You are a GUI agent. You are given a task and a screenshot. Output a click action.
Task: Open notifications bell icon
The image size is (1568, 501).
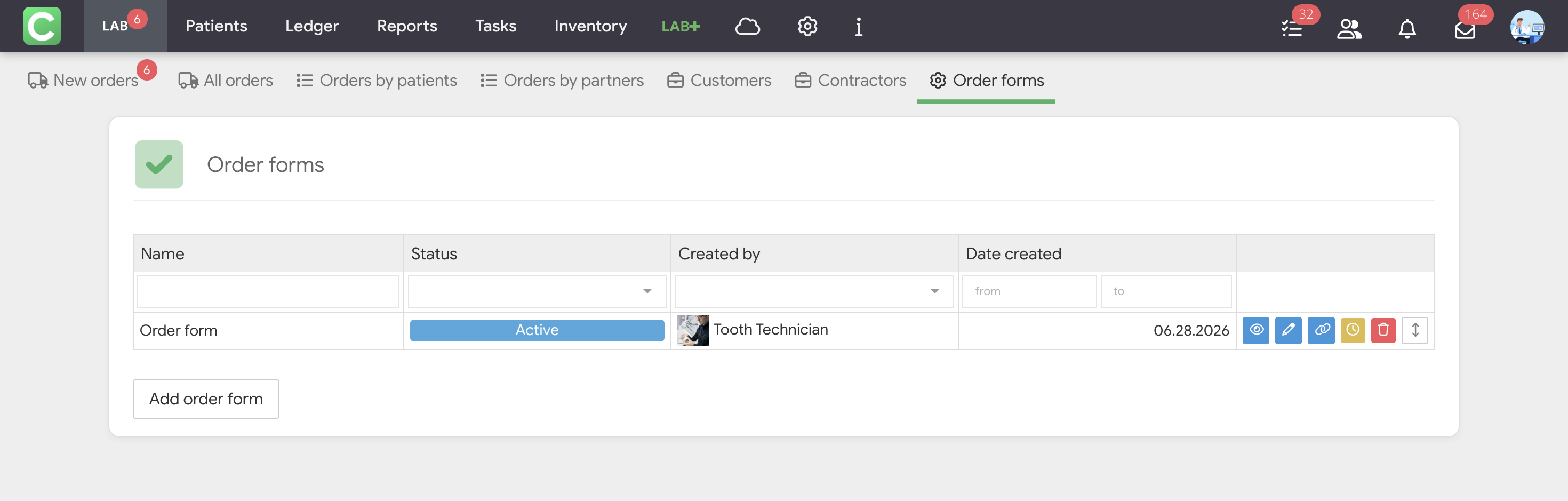point(1407,28)
